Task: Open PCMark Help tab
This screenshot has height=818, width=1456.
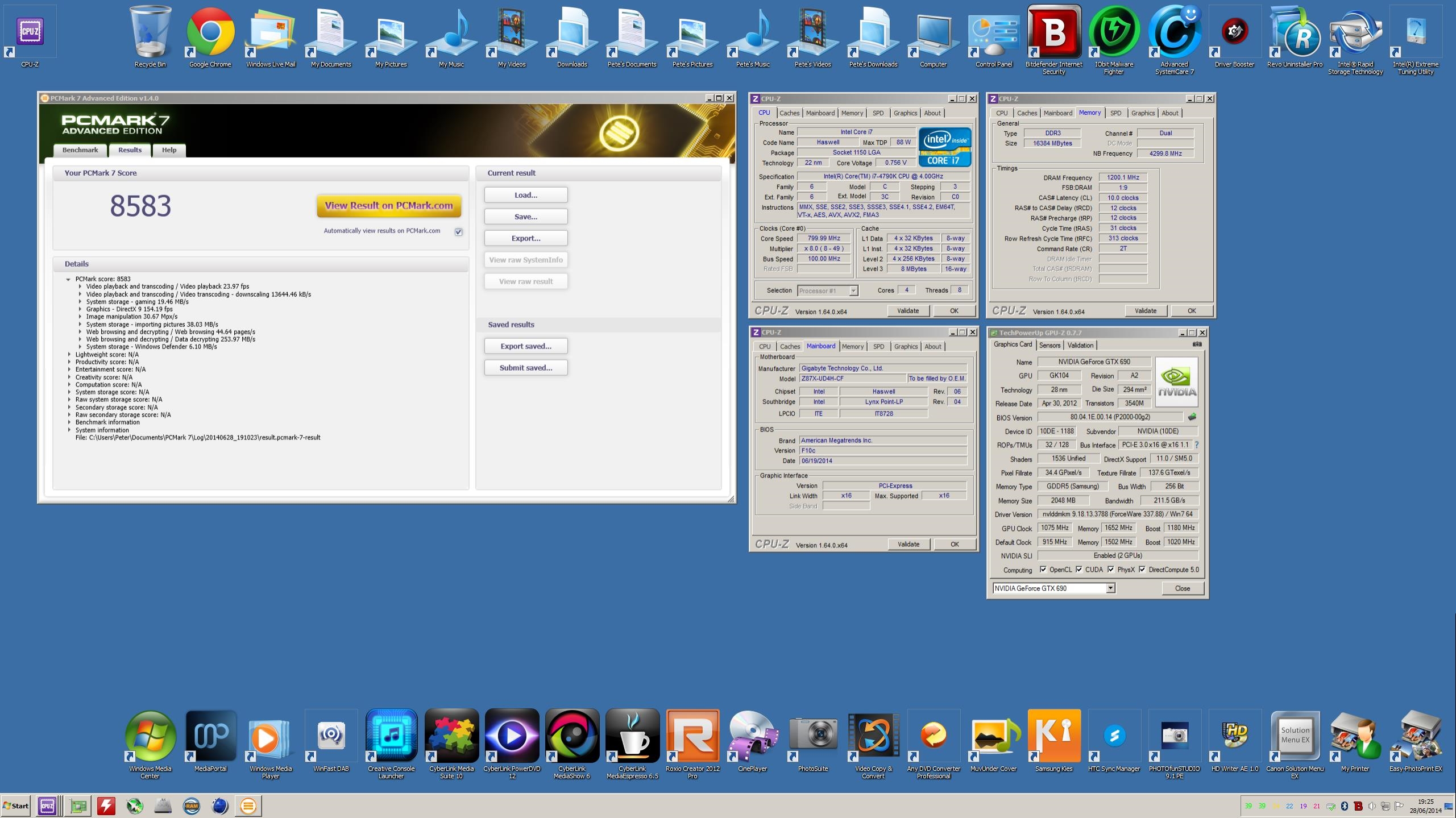Action: [x=169, y=150]
